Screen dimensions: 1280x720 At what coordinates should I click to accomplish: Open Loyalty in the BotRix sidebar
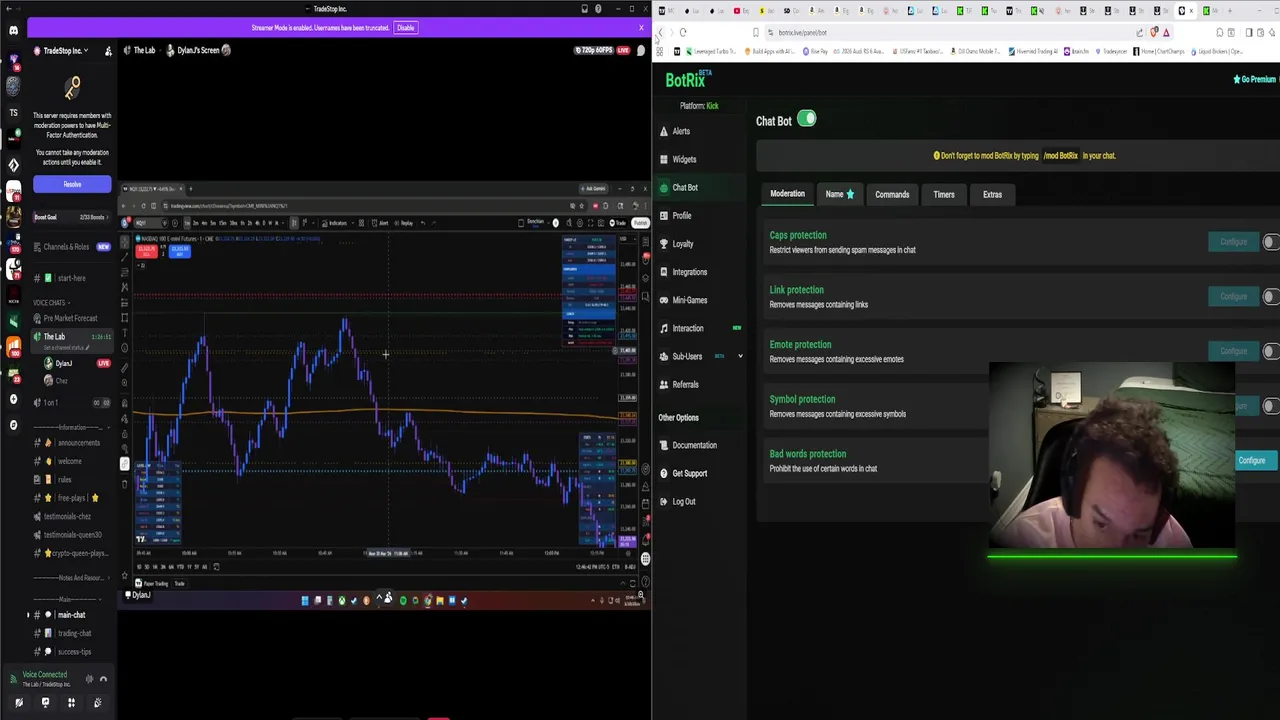click(682, 243)
